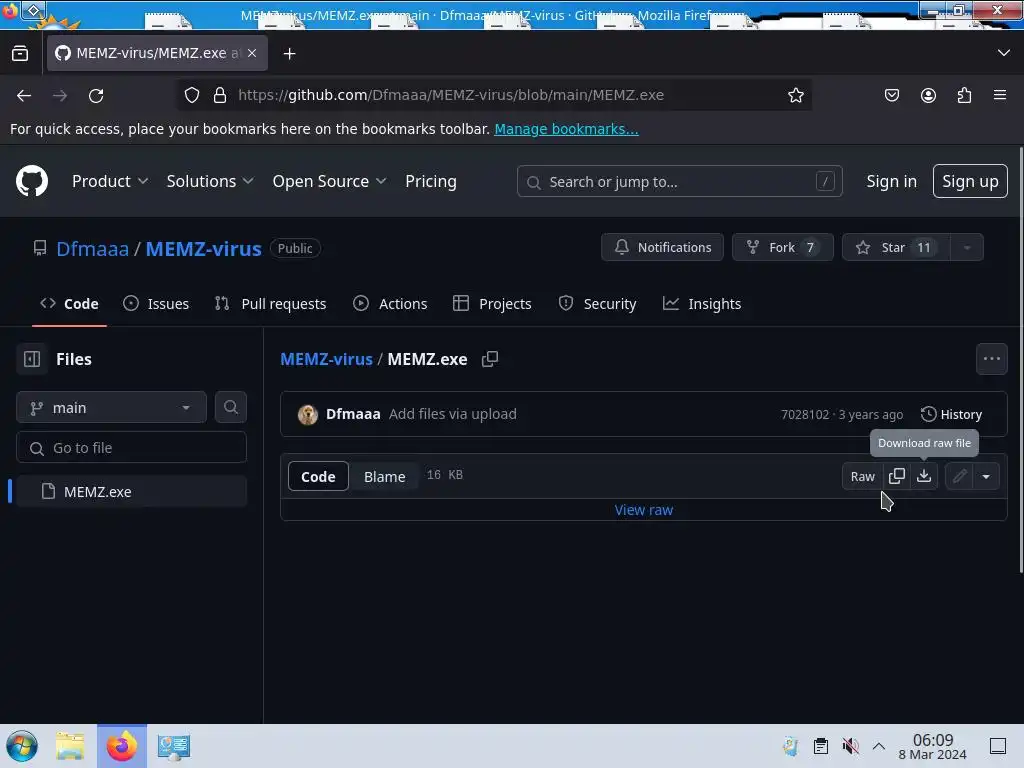This screenshot has width=1024, height=768.
Task: Open the clipboard tray icon
Action: click(821, 746)
